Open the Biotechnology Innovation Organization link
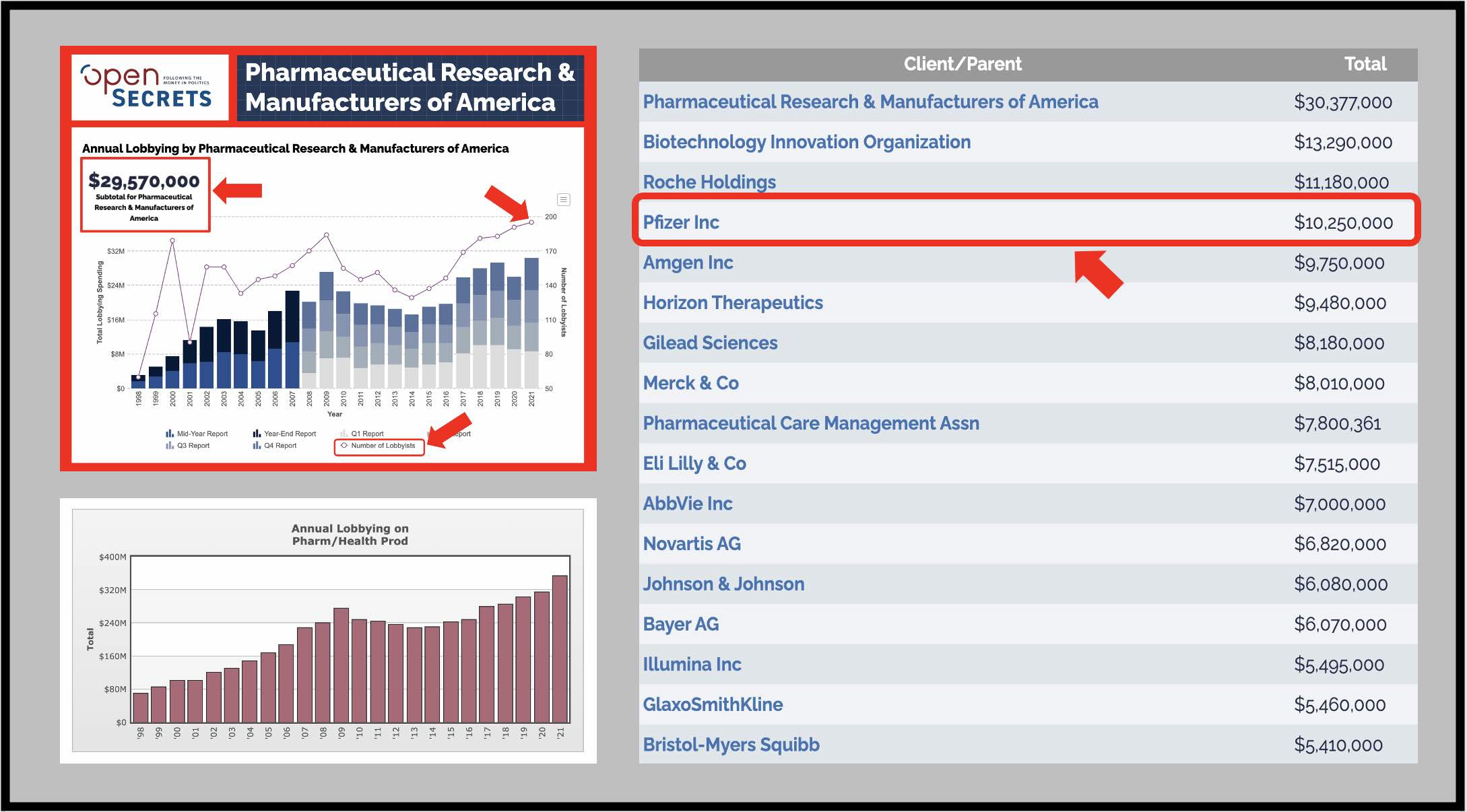This screenshot has width=1467, height=812. 806,142
